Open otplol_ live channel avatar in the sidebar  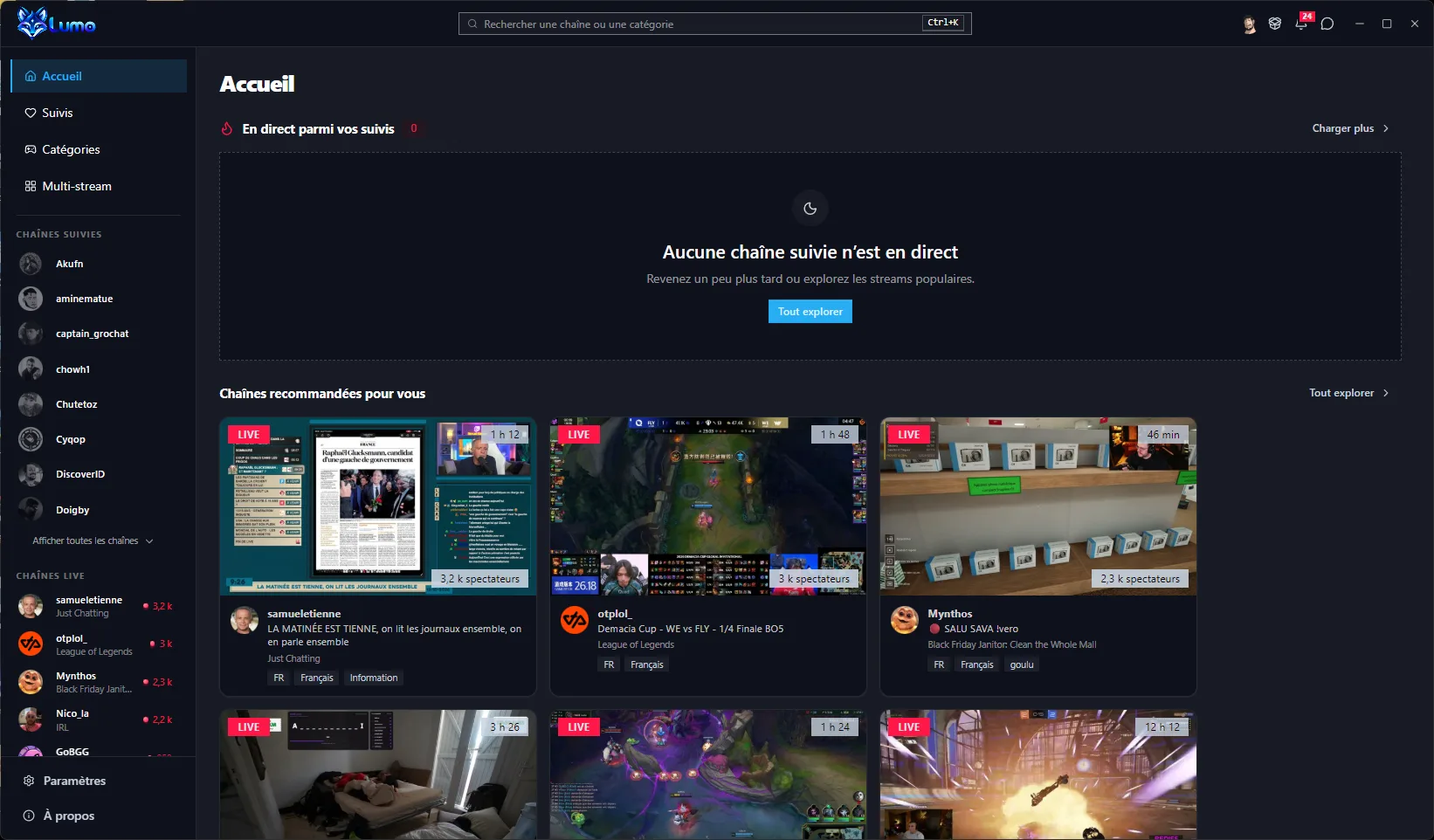[x=31, y=644]
